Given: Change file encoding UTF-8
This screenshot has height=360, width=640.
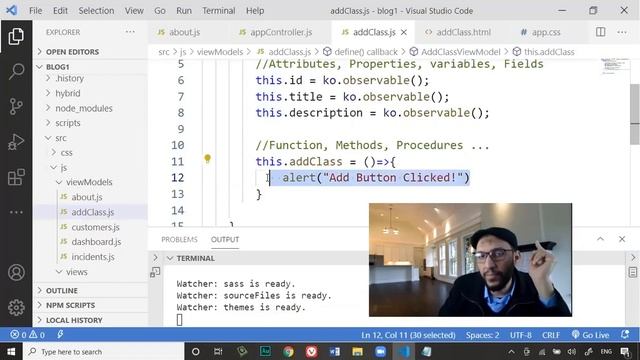Looking at the screenshot, I should [520, 335].
